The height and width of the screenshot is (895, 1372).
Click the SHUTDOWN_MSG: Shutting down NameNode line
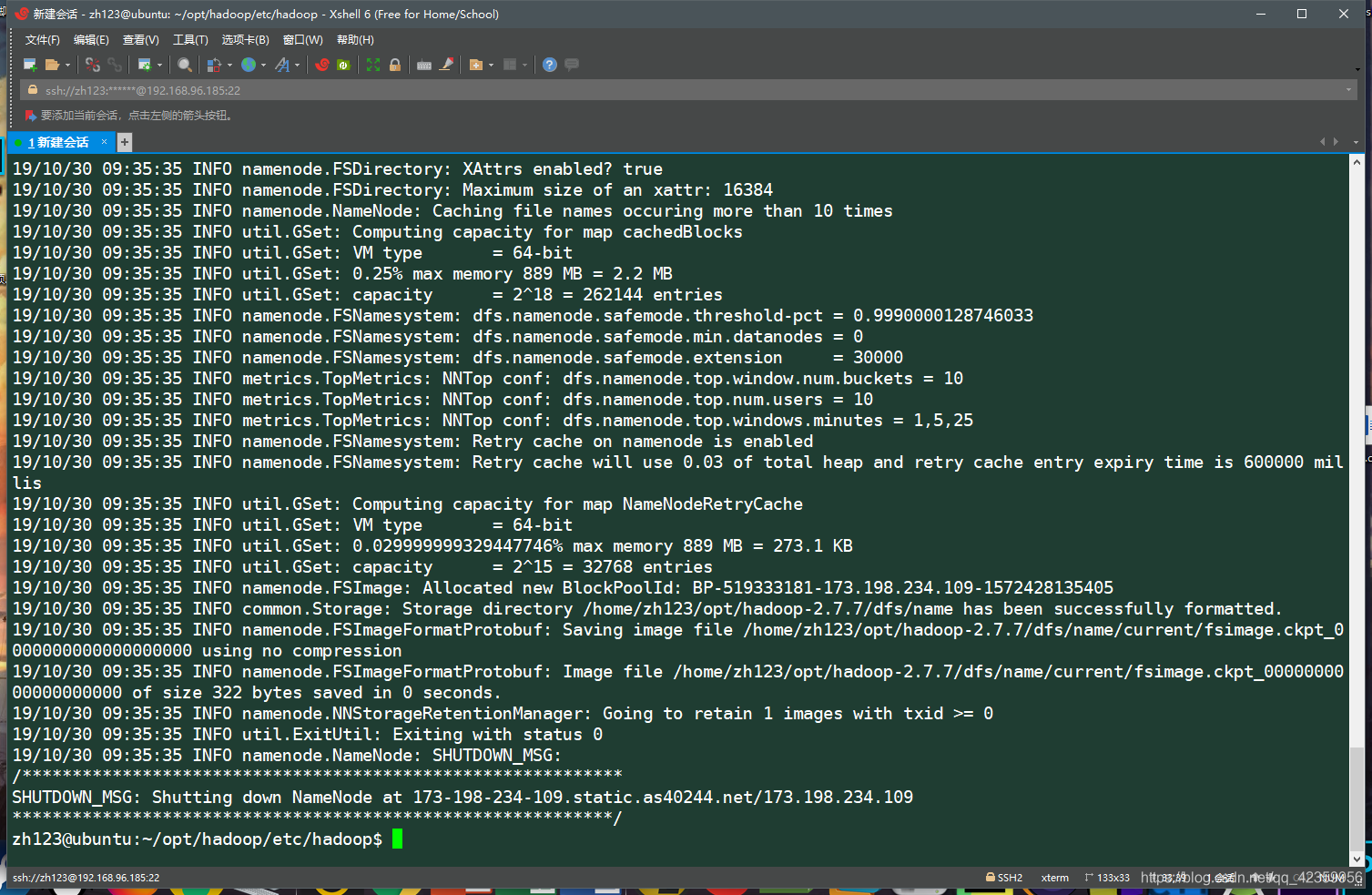[x=462, y=798]
